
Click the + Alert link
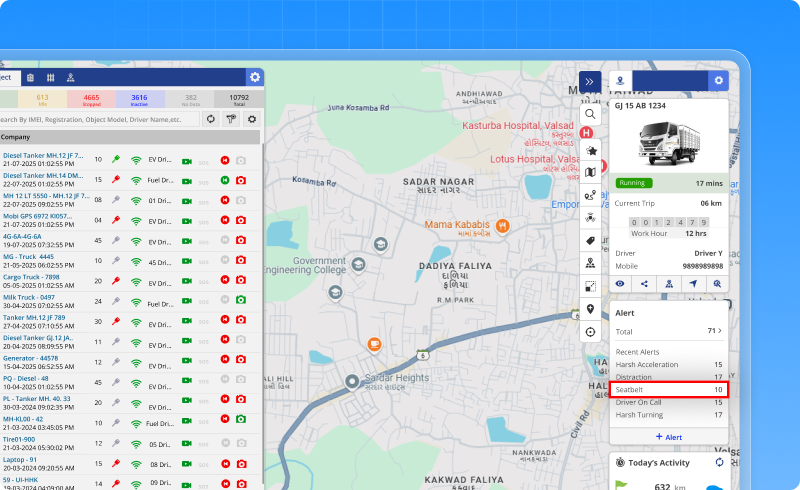point(668,437)
